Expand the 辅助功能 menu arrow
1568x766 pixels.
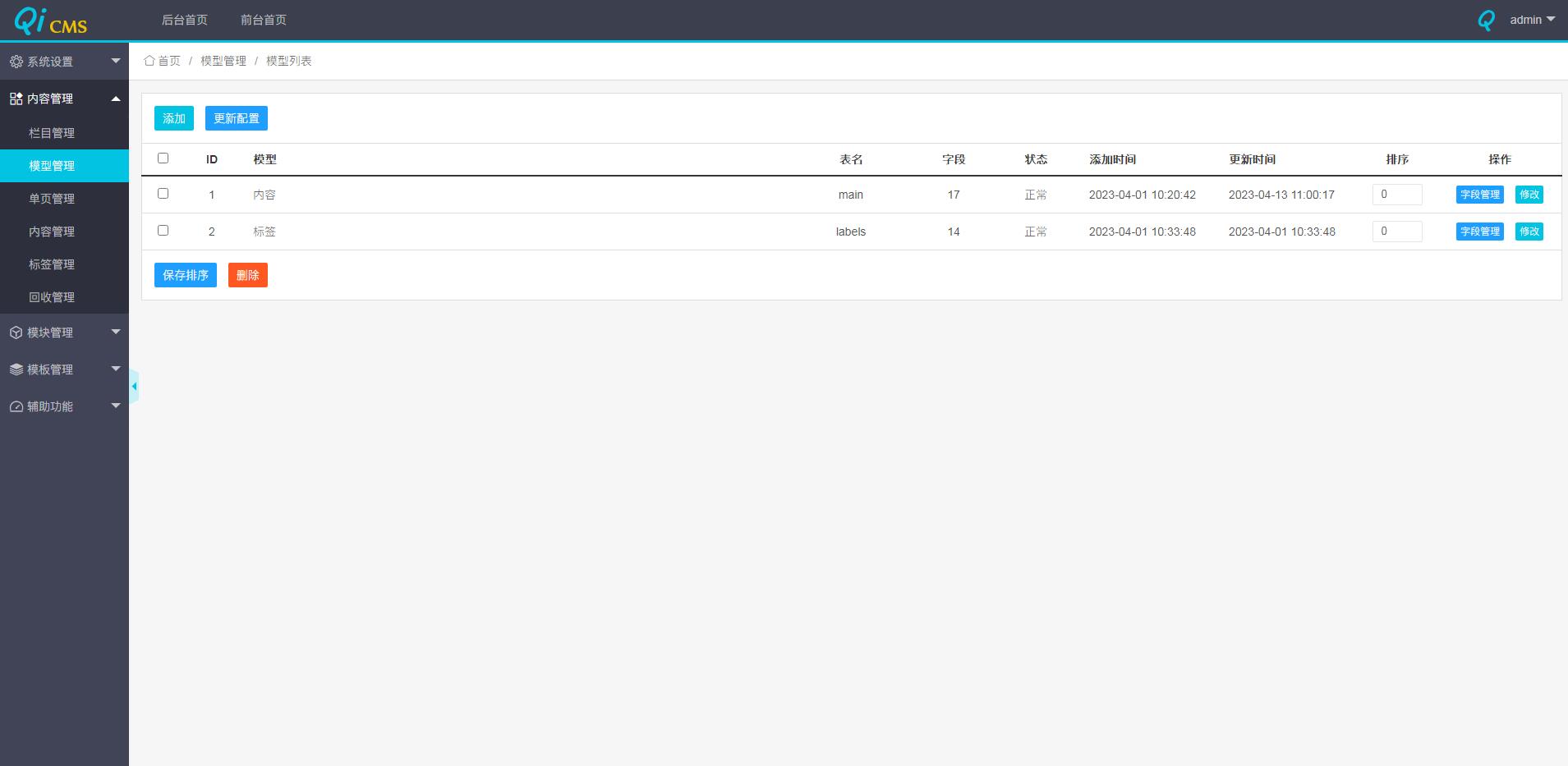click(116, 406)
